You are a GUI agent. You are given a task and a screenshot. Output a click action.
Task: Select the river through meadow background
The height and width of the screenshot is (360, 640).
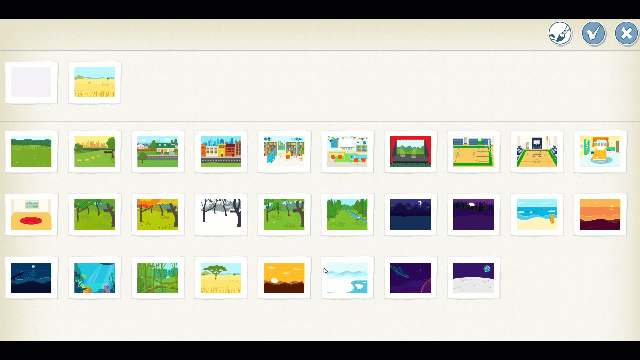[x=347, y=215]
